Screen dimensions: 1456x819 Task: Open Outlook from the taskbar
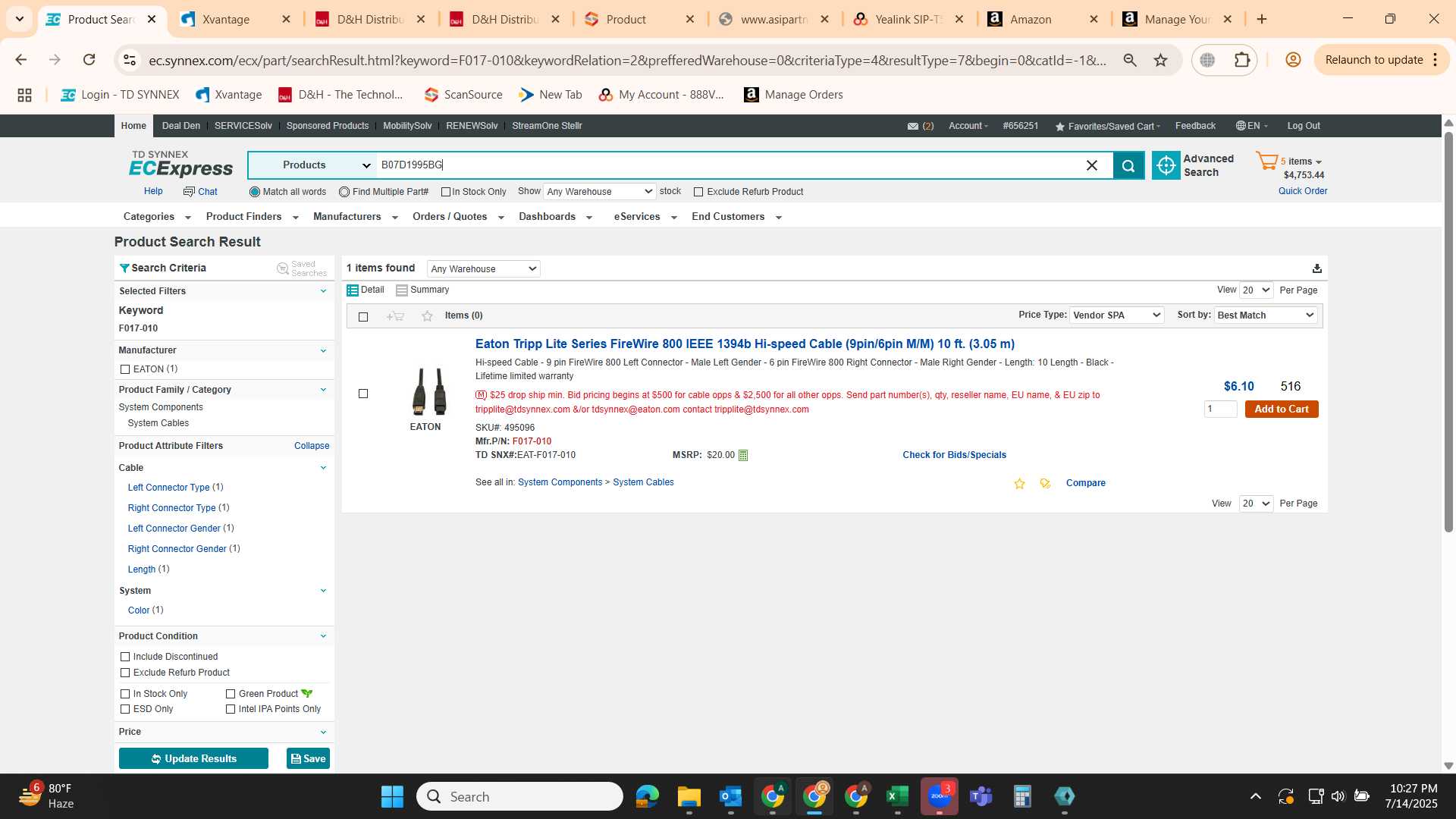730,796
